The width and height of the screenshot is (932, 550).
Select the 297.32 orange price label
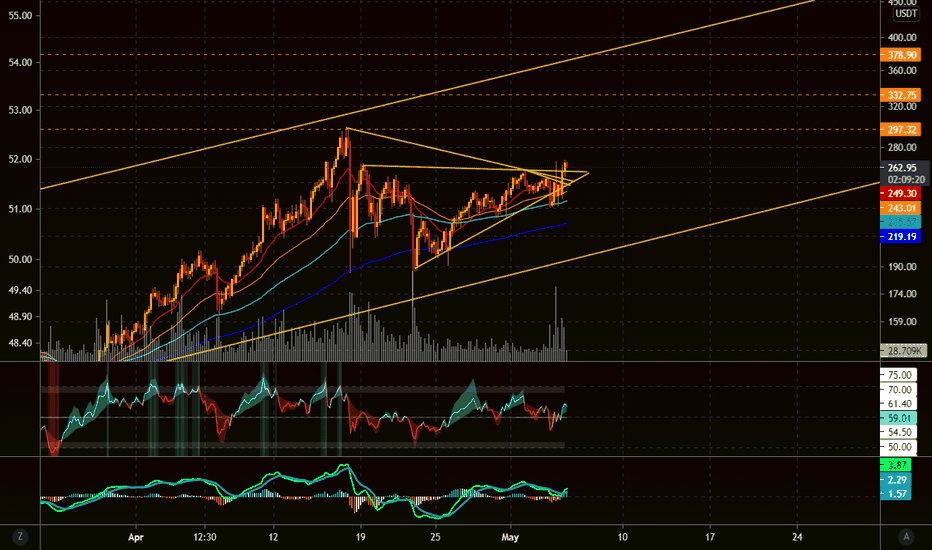(x=901, y=130)
